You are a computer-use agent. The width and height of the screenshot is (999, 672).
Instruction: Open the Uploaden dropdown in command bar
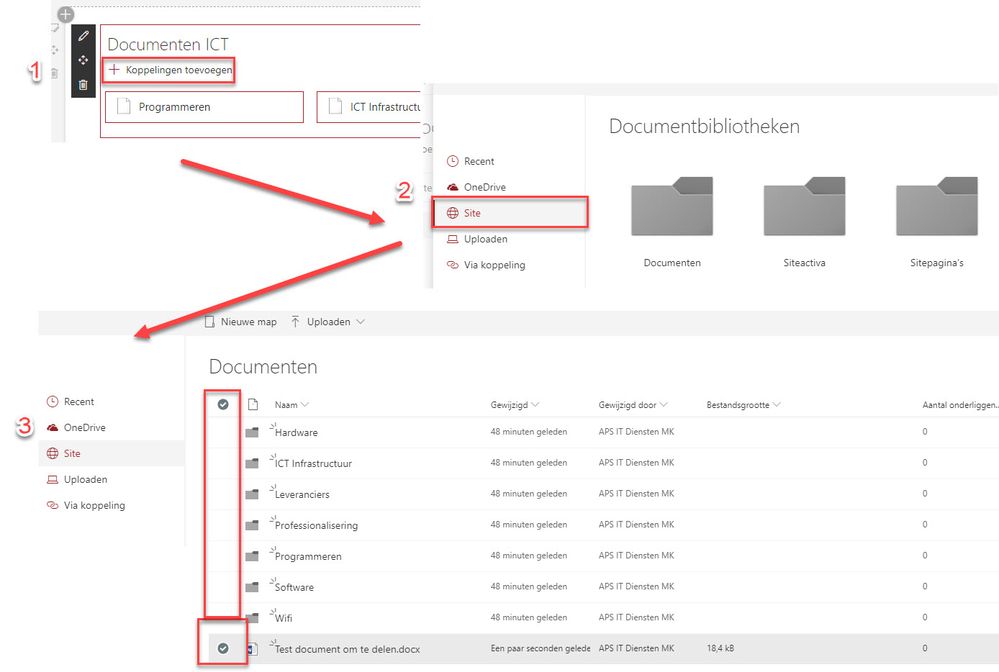click(x=327, y=322)
